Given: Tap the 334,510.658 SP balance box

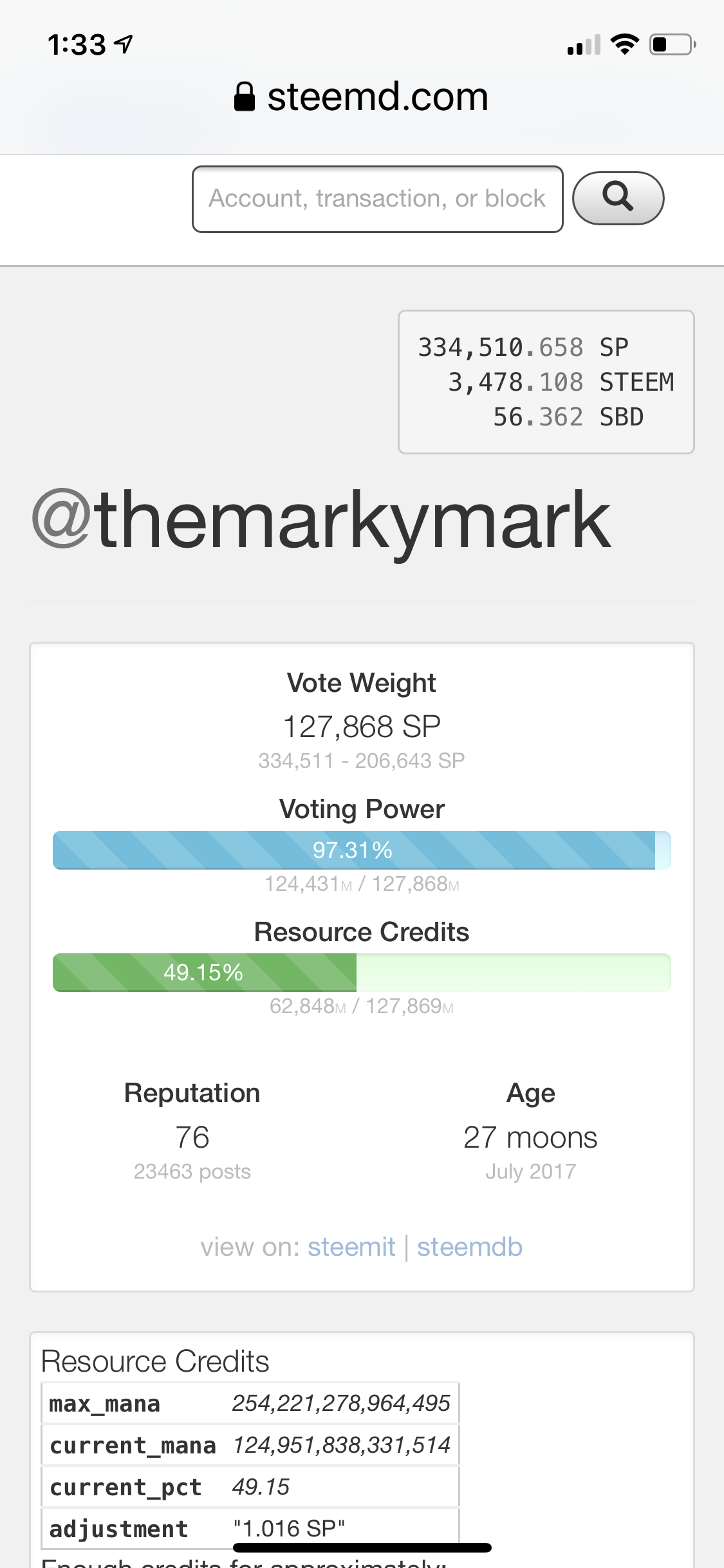Looking at the screenshot, I should pyautogui.click(x=546, y=382).
